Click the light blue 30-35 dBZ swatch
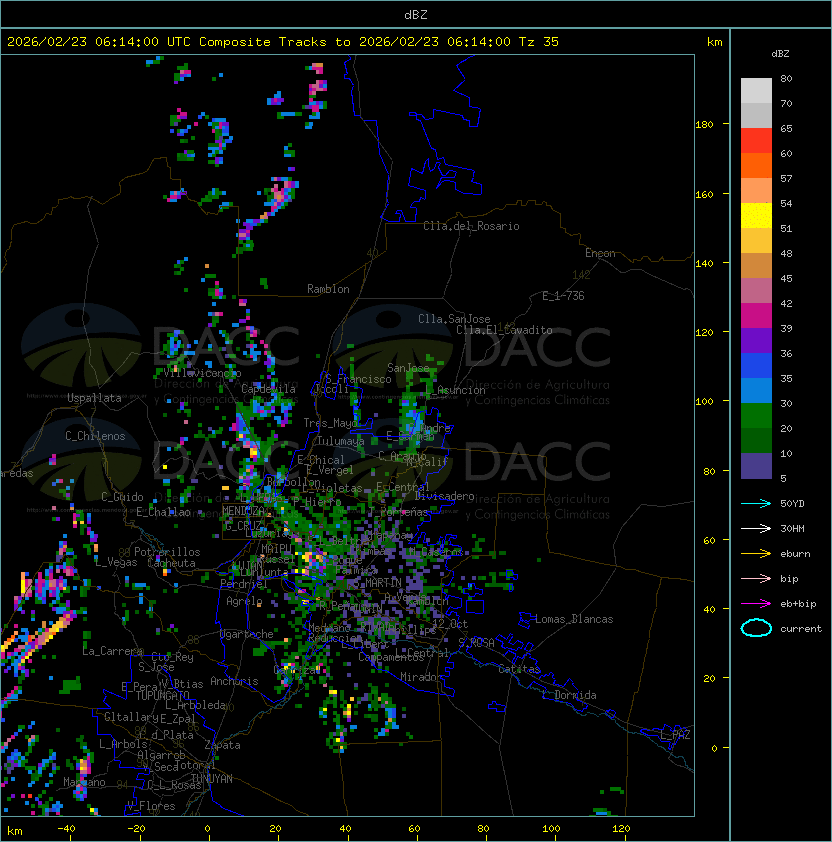 (x=756, y=391)
